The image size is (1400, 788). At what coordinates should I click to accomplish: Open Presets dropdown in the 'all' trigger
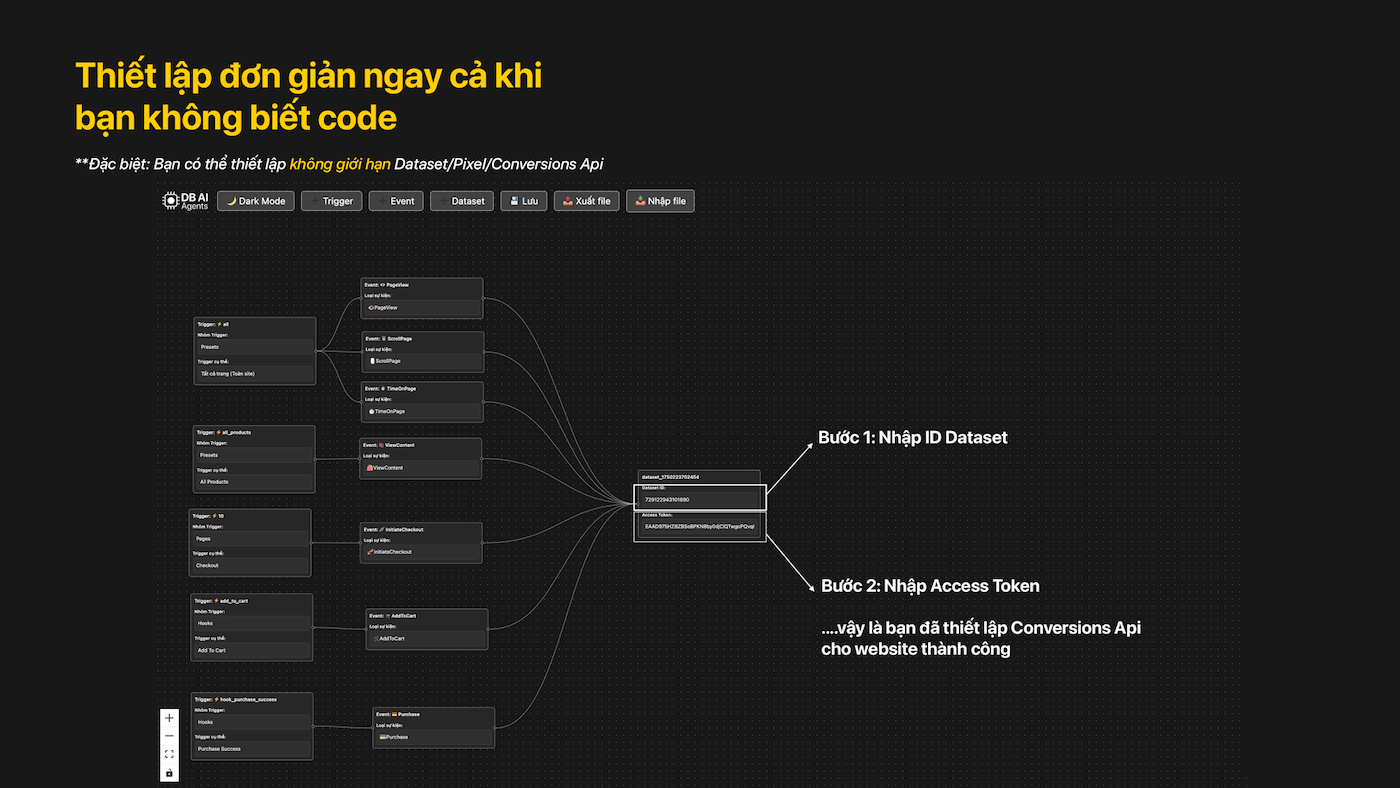click(254, 347)
